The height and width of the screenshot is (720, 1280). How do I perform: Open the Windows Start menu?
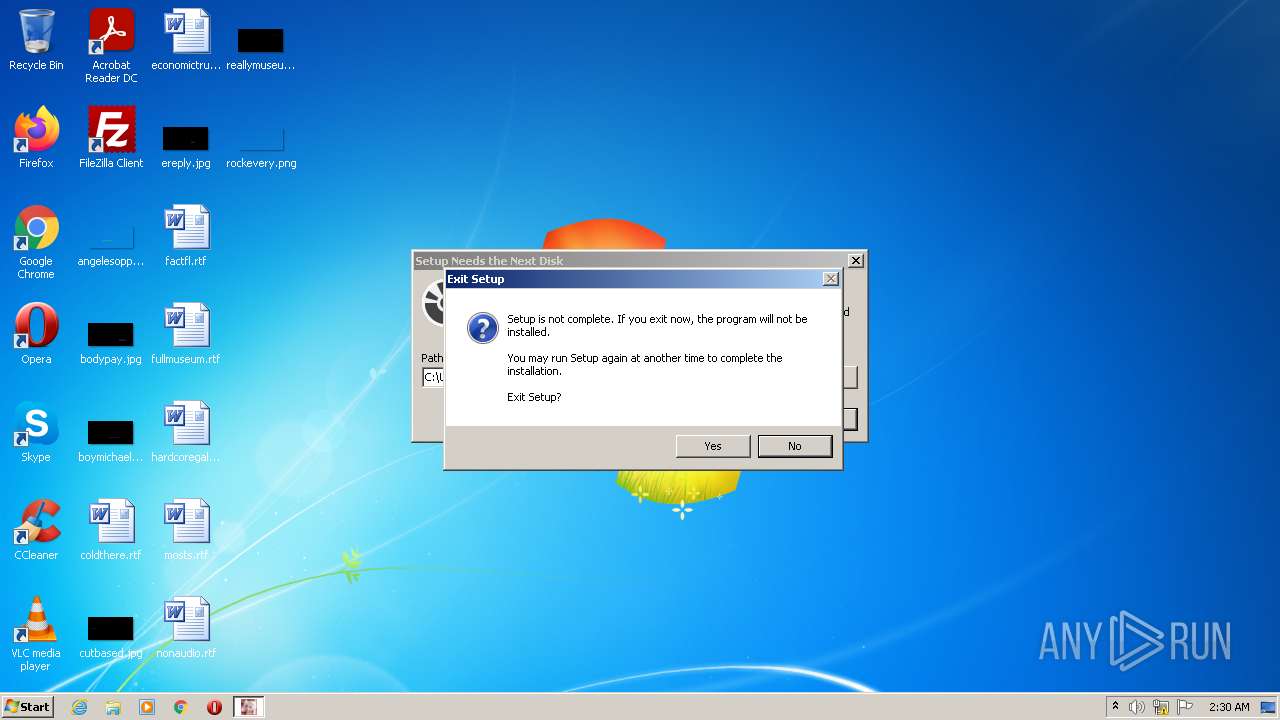coord(28,707)
